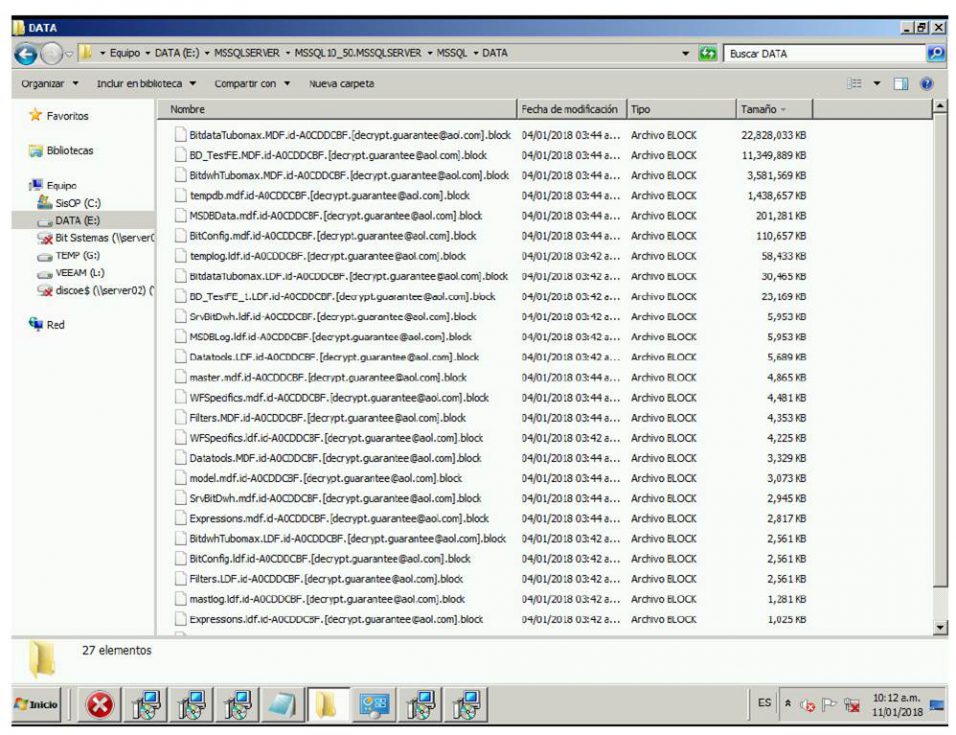Screen dimensions: 956x735
Task: Open the Help question mark icon
Action: coord(926,84)
